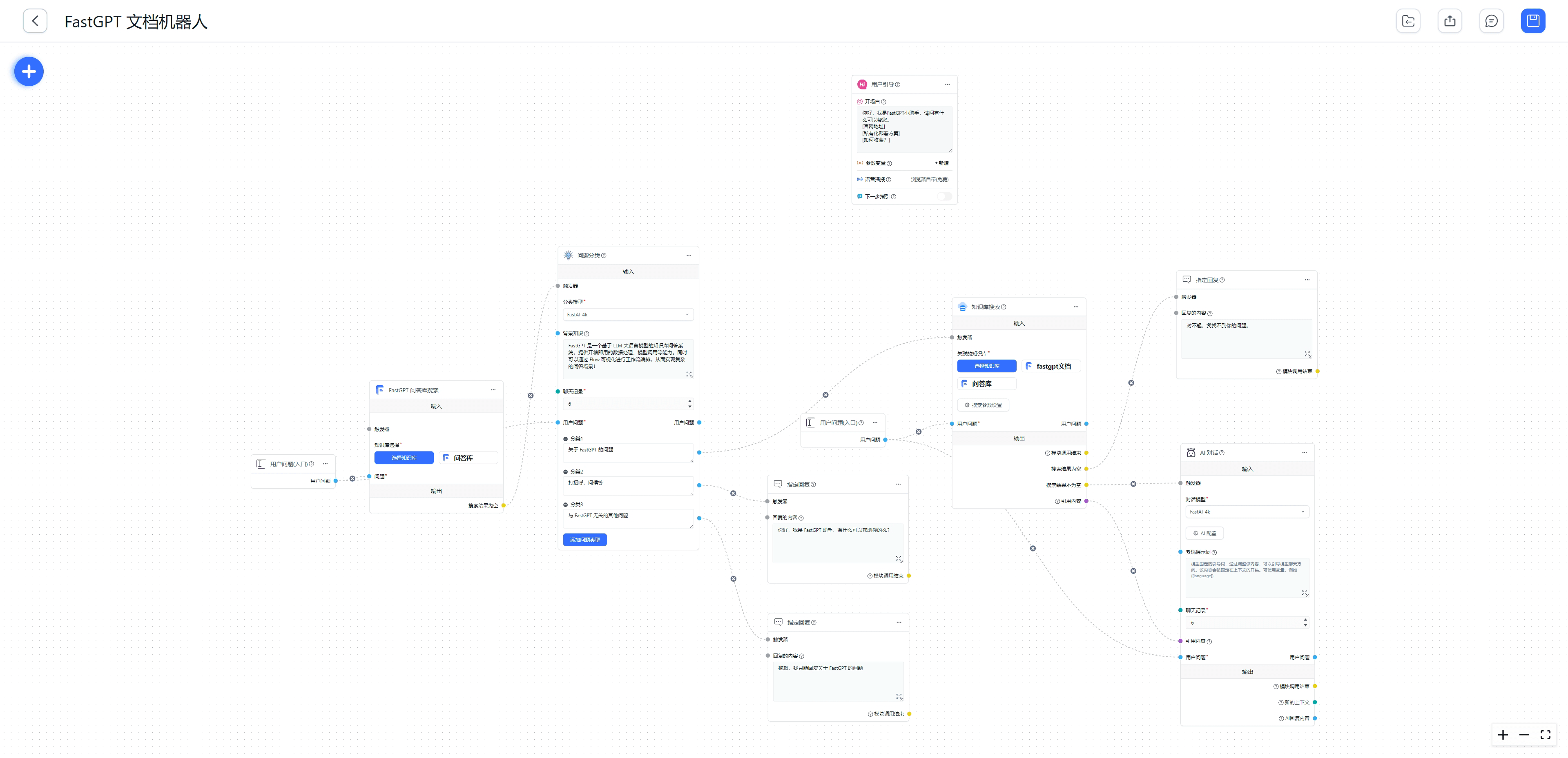The image size is (1568, 758).
Task: Click the import config icon in header
Action: pyautogui.click(x=1408, y=21)
